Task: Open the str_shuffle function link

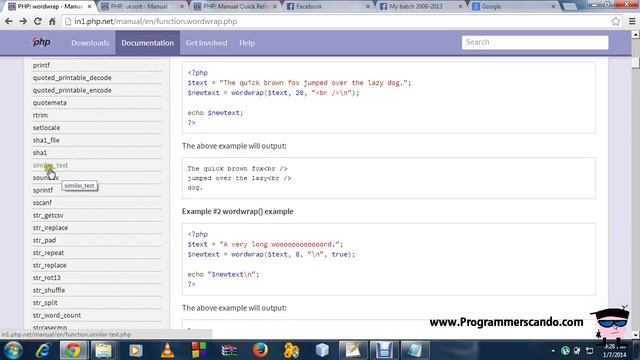Action: pyautogui.click(x=49, y=290)
